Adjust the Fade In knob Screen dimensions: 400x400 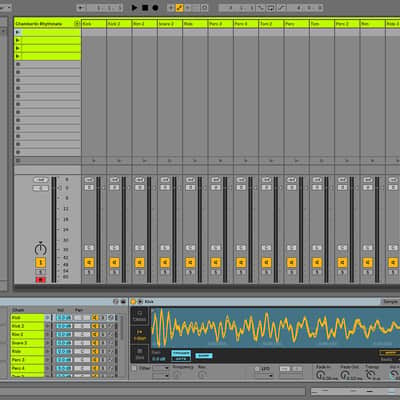320,375
